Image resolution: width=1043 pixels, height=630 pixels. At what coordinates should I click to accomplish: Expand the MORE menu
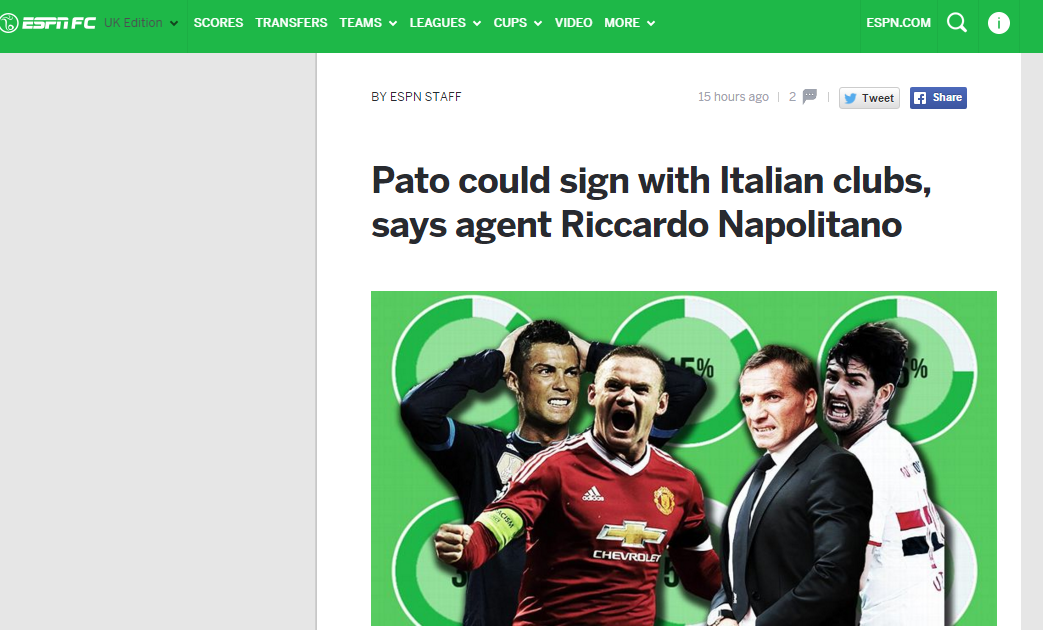(x=629, y=23)
